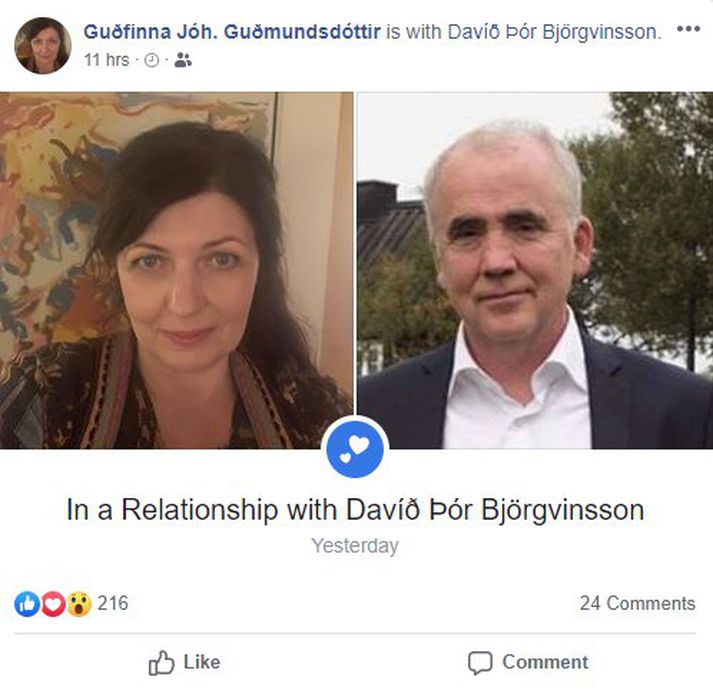Click the blue thumbs-up reaction icon
This screenshot has width=713, height=690.
coord(27,604)
